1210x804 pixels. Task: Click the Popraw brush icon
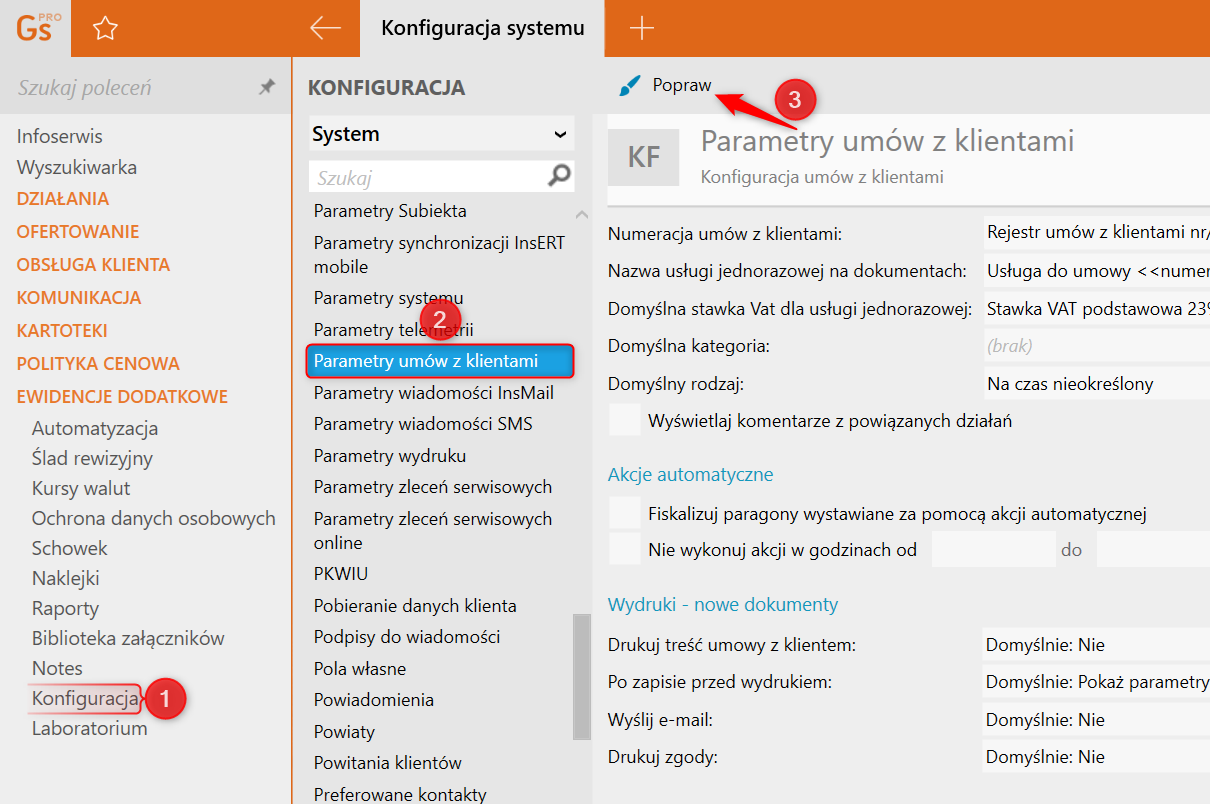[629, 86]
